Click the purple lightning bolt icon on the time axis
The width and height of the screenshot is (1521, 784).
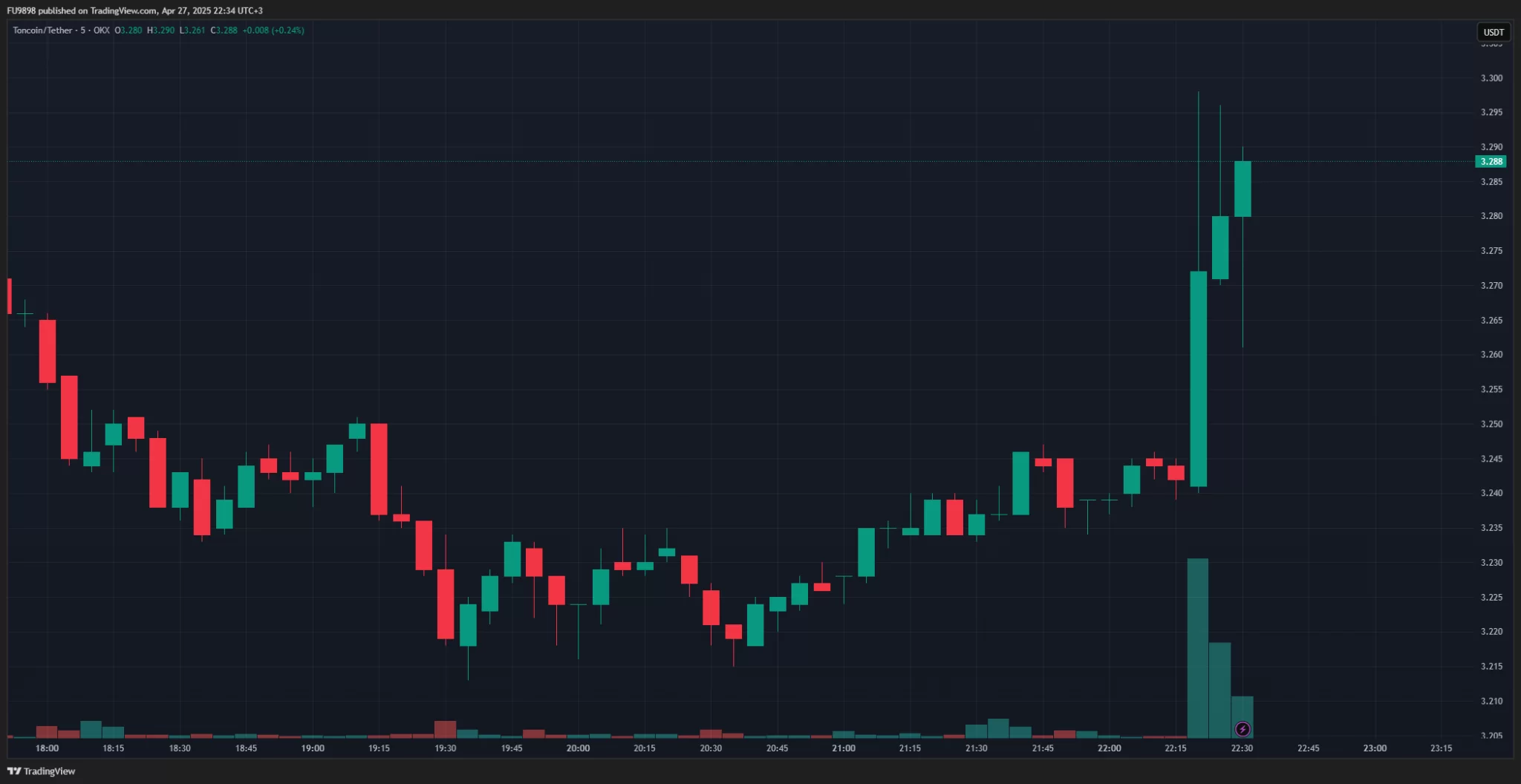point(1242,729)
